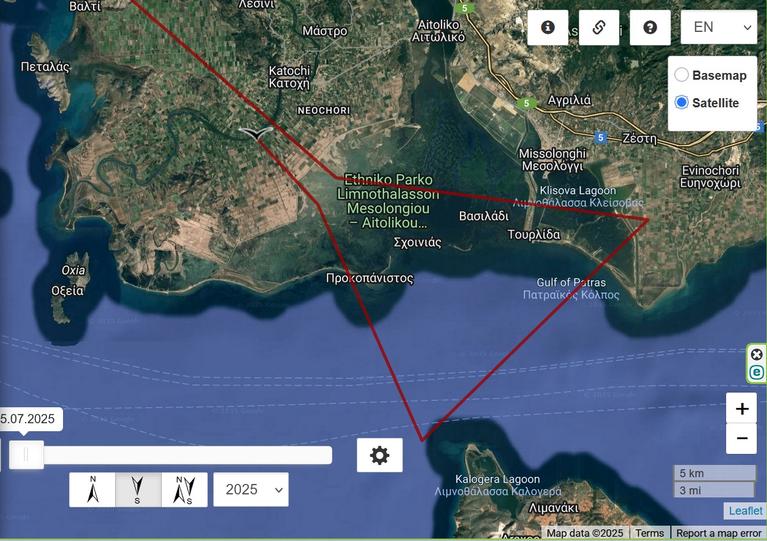The image size is (767, 541).
Task: Click the Σχοινιάς map label
Action: 417,243
